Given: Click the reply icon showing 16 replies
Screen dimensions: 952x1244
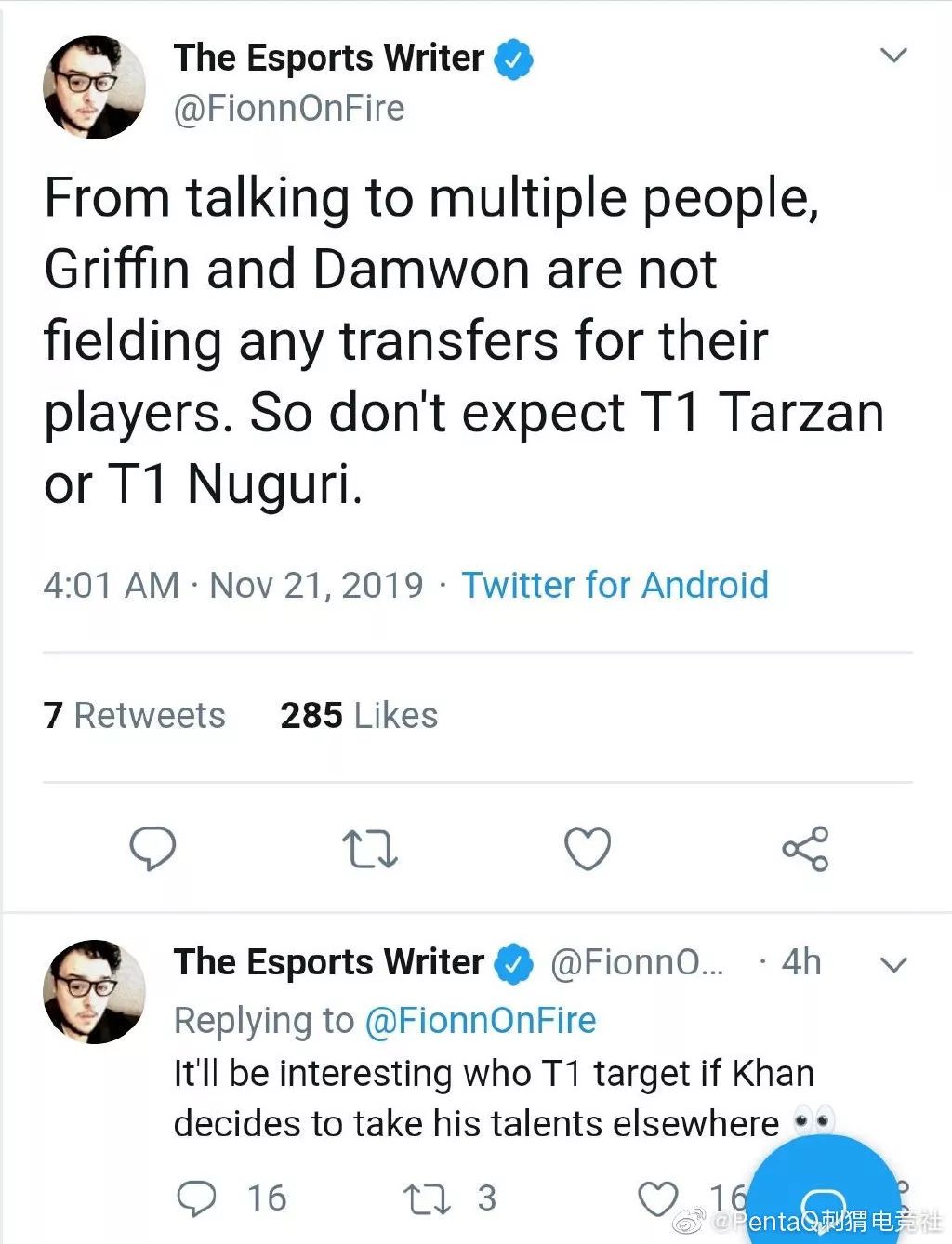Looking at the screenshot, I should point(197,1198).
